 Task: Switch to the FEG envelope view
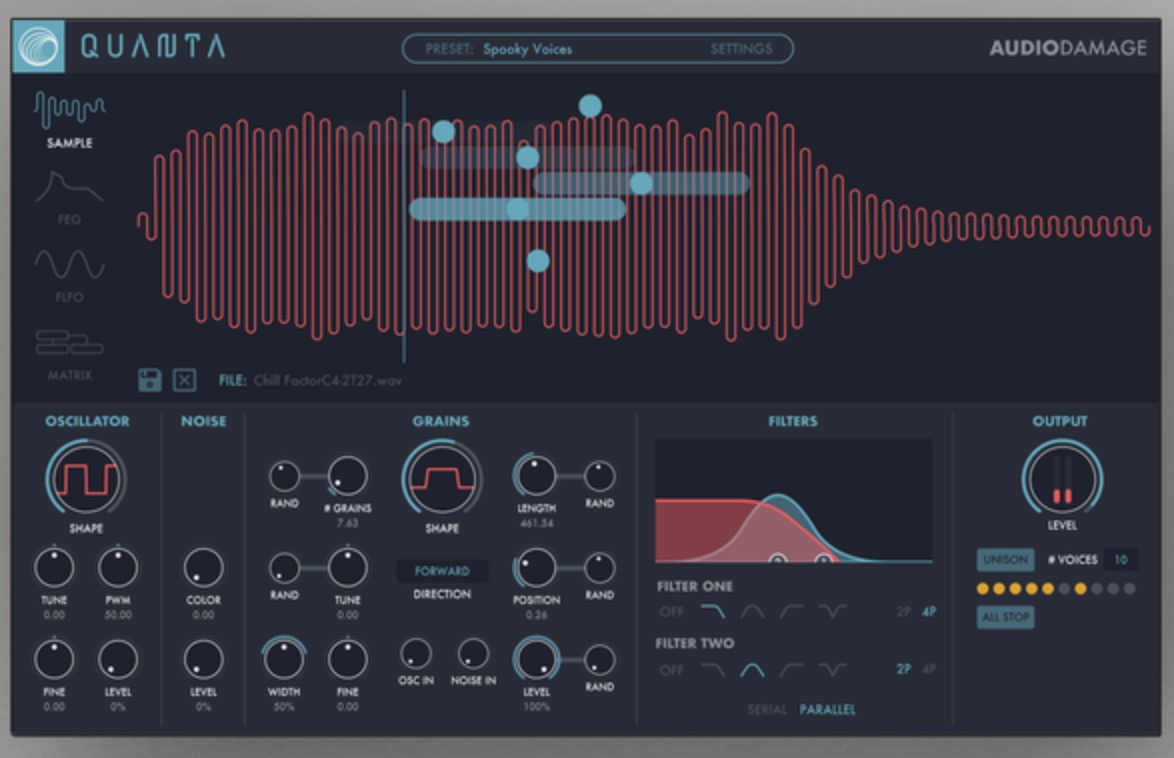click(69, 197)
